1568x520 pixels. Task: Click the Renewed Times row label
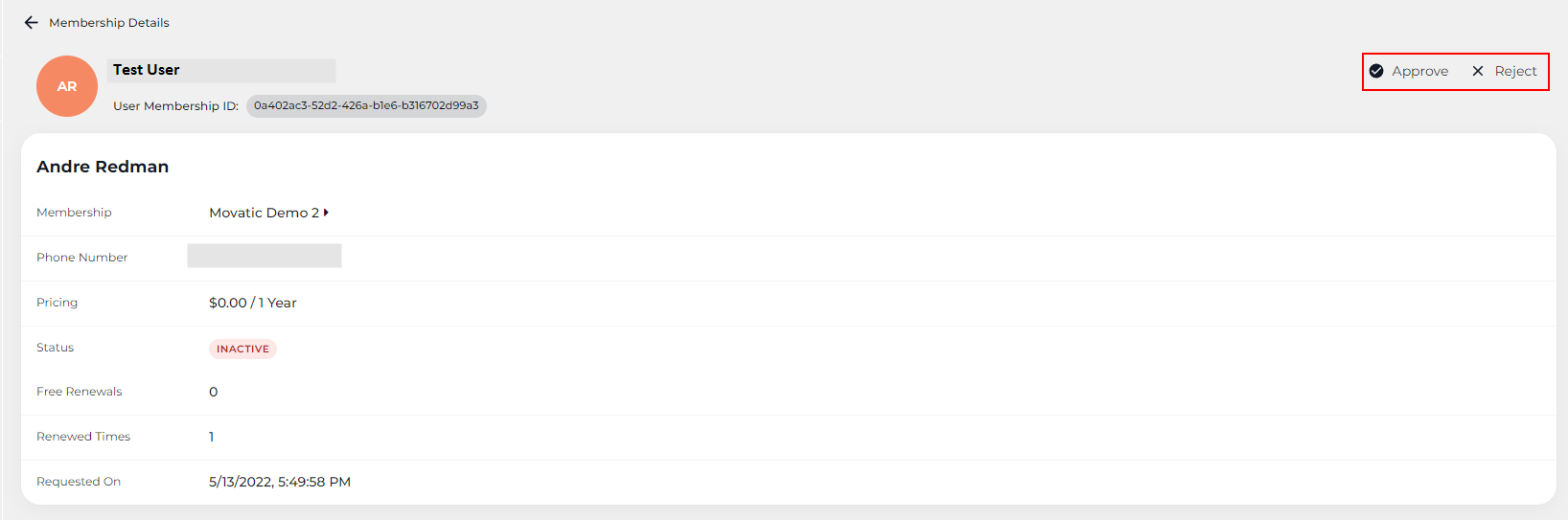point(83,437)
